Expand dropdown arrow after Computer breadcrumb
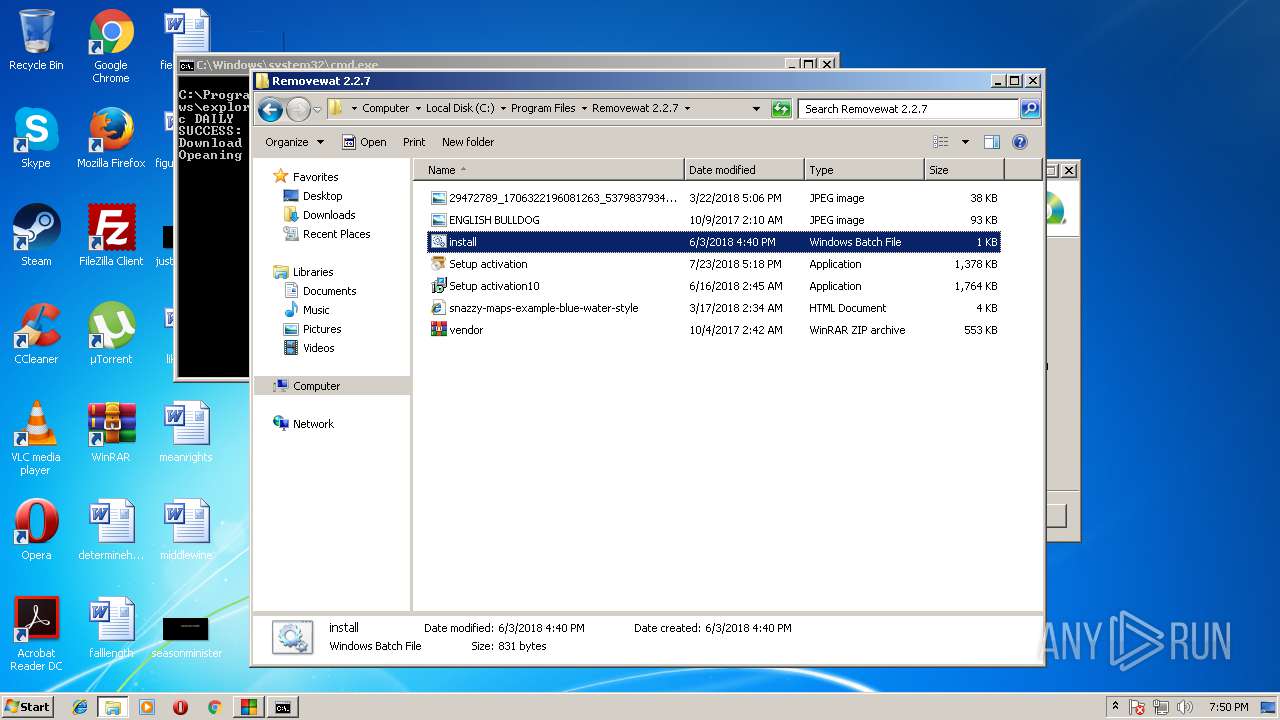1280x720 pixels. tap(417, 108)
